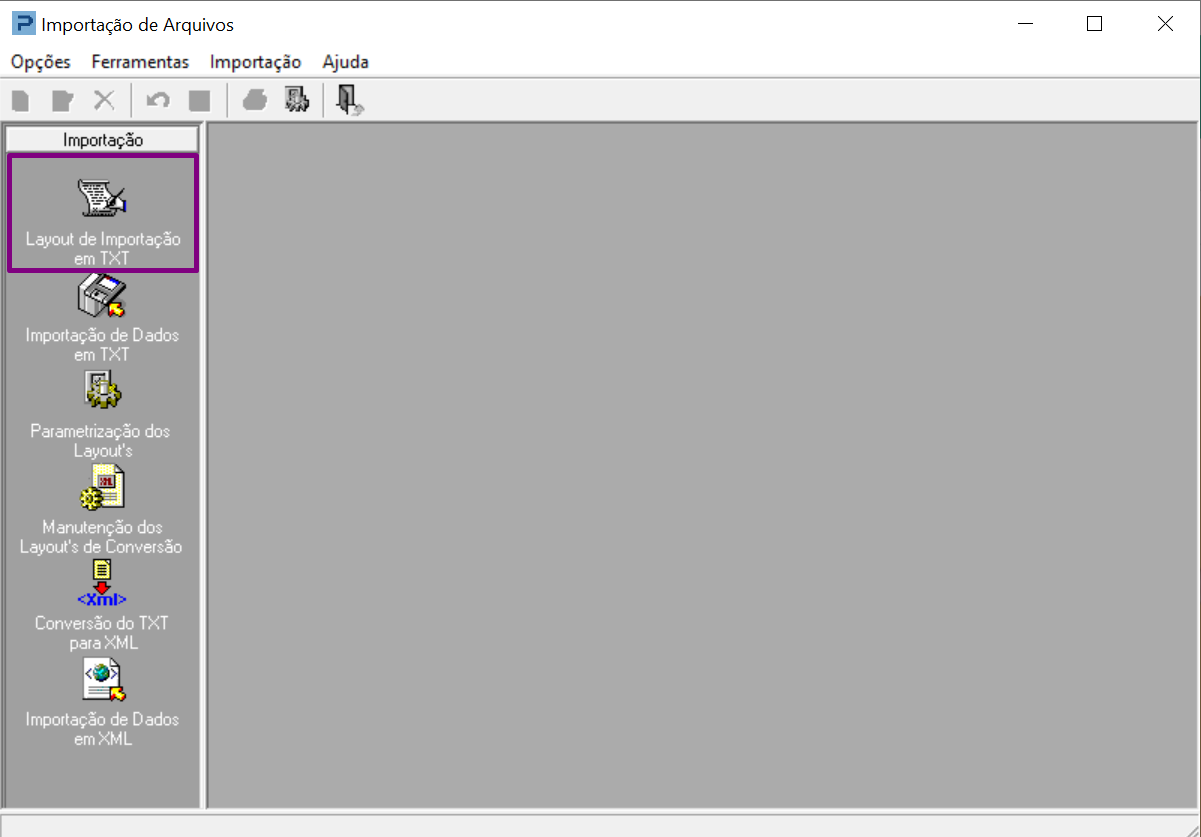Image resolution: width=1201 pixels, height=837 pixels.
Task: Select the new record icon in the toolbar
Action: pyautogui.click(x=20, y=99)
